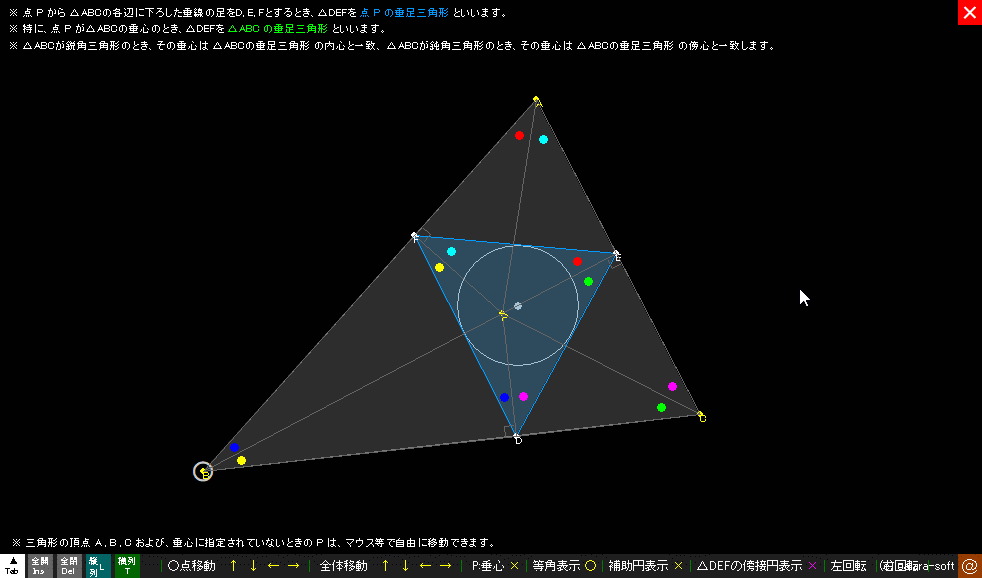Click the 縦列 L layout button
The width and height of the screenshot is (982, 578).
click(98, 566)
